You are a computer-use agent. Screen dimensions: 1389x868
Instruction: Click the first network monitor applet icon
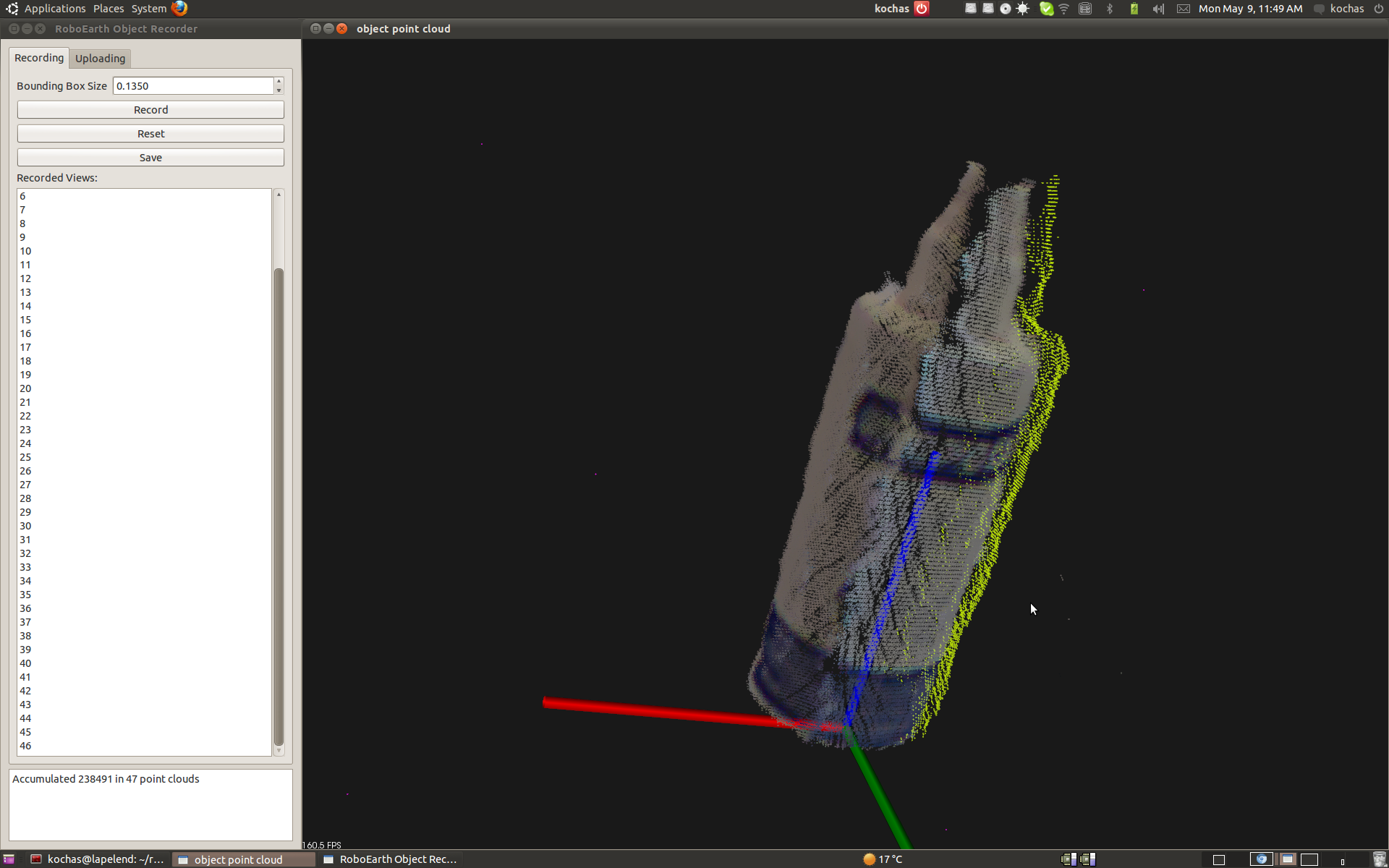(x=1069, y=859)
